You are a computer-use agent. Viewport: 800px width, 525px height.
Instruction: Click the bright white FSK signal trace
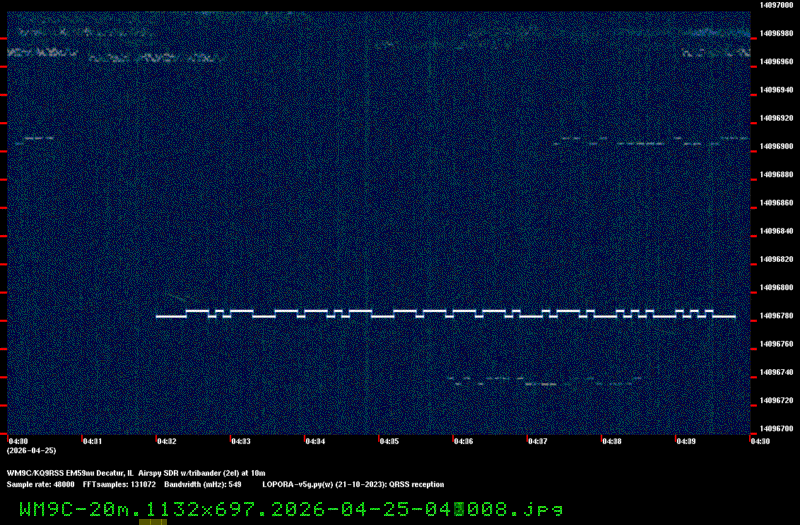tap(445, 314)
